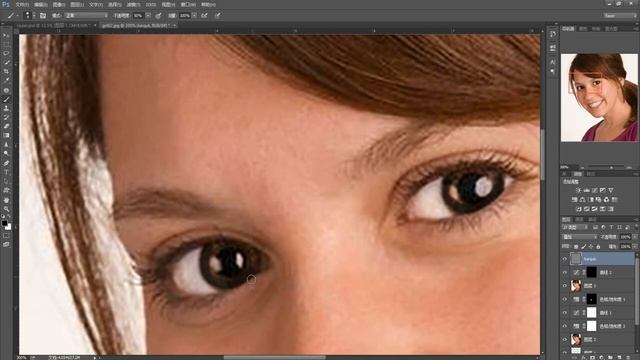Hide the 曲线 2 curves layer
This screenshot has width=640, height=360.
[x=565, y=272]
